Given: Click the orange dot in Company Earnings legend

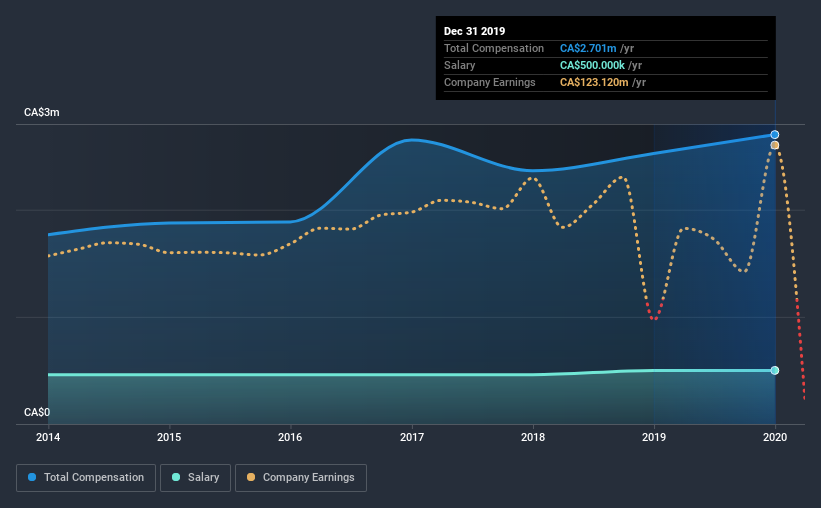Looking at the screenshot, I should pyautogui.click(x=251, y=477).
